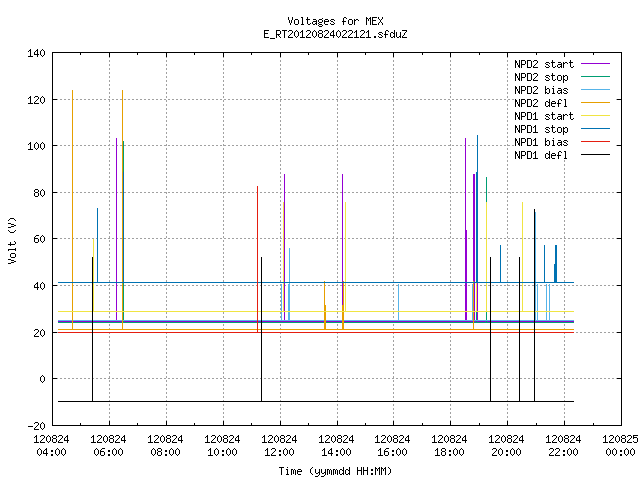
Task: Click the y-axis tick value 140
Action: (36, 53)
